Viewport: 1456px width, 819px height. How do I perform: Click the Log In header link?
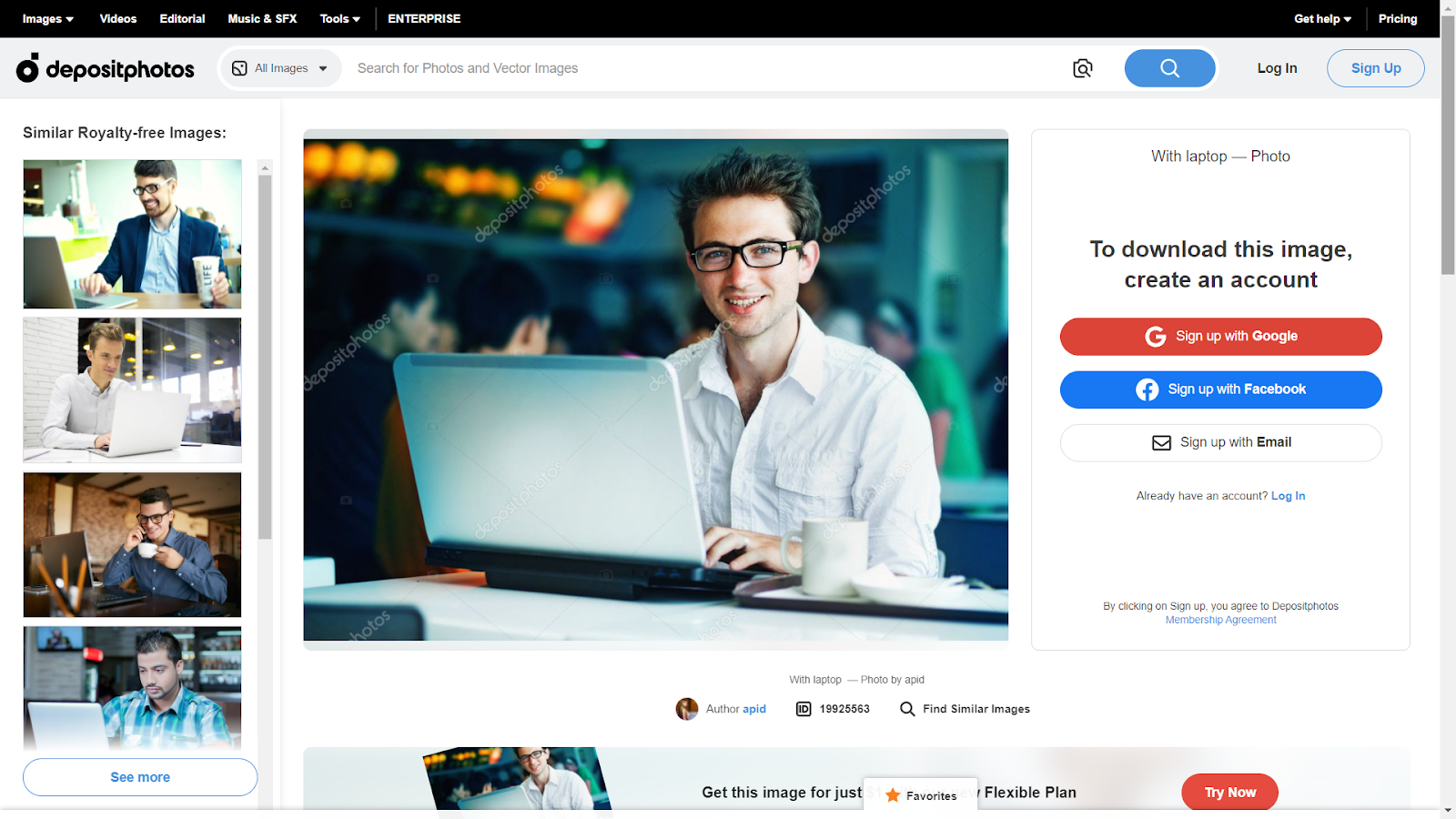[x=1278, y=68]
